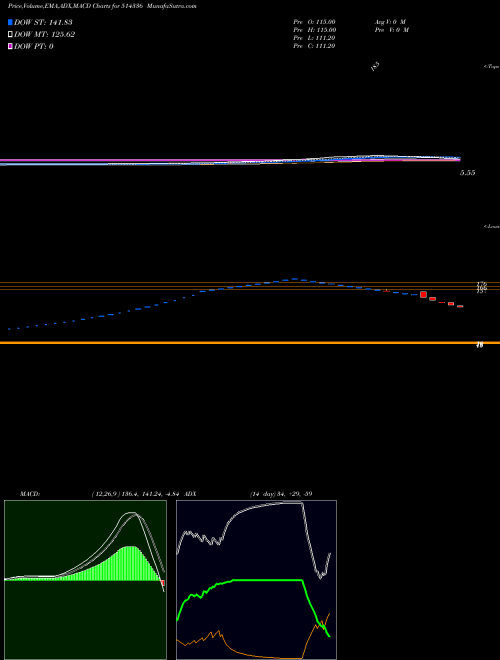Click the large red candlestick in price chart

click(x=423, y=294)
